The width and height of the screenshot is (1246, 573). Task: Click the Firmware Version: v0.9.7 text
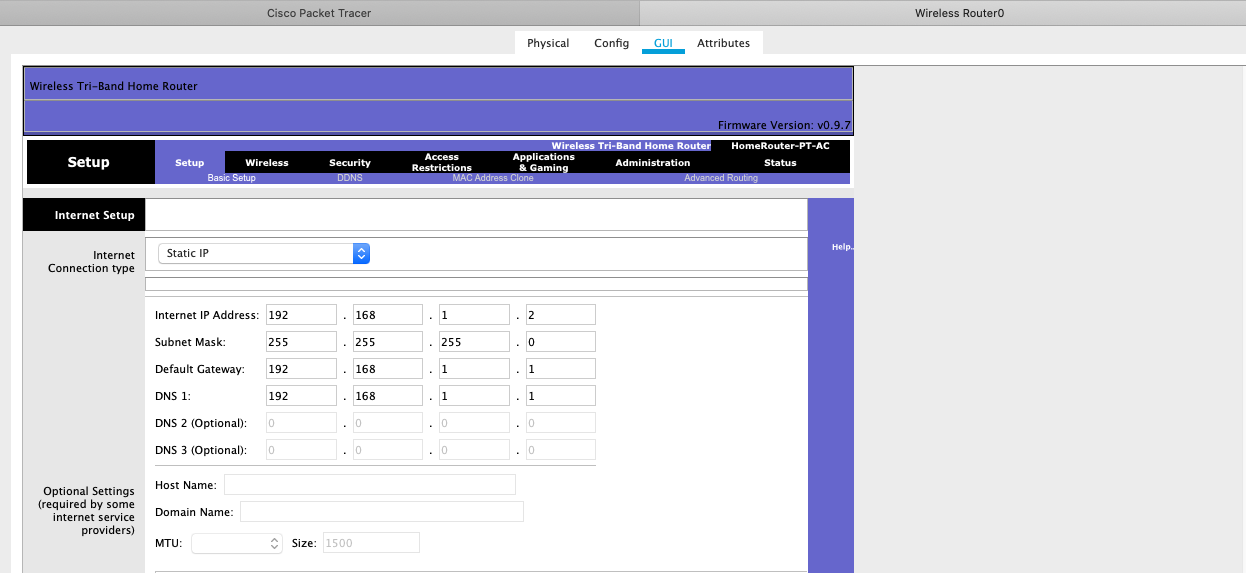click(784, 125)
